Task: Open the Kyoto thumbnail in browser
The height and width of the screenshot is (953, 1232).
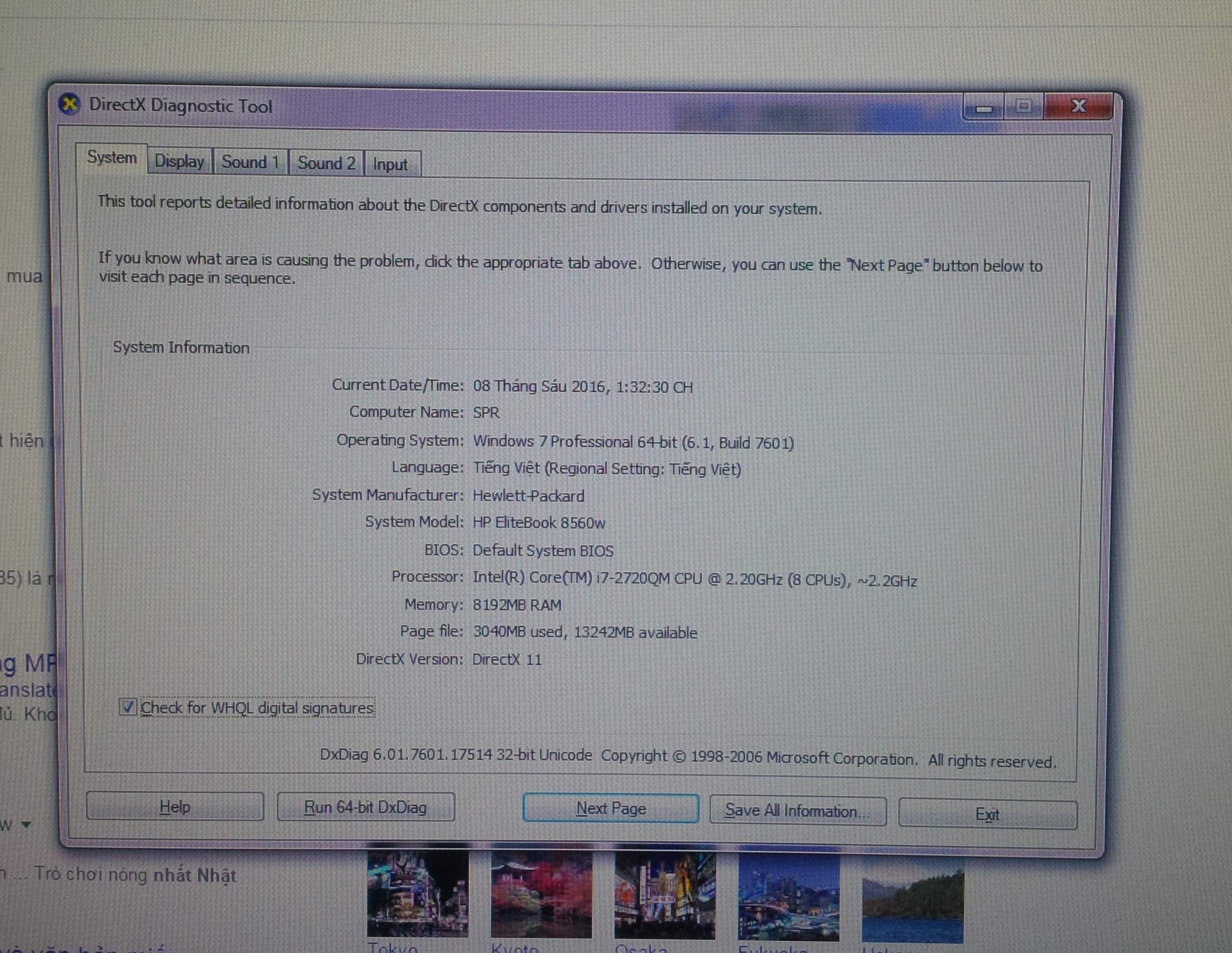Action: click(541, 895)
